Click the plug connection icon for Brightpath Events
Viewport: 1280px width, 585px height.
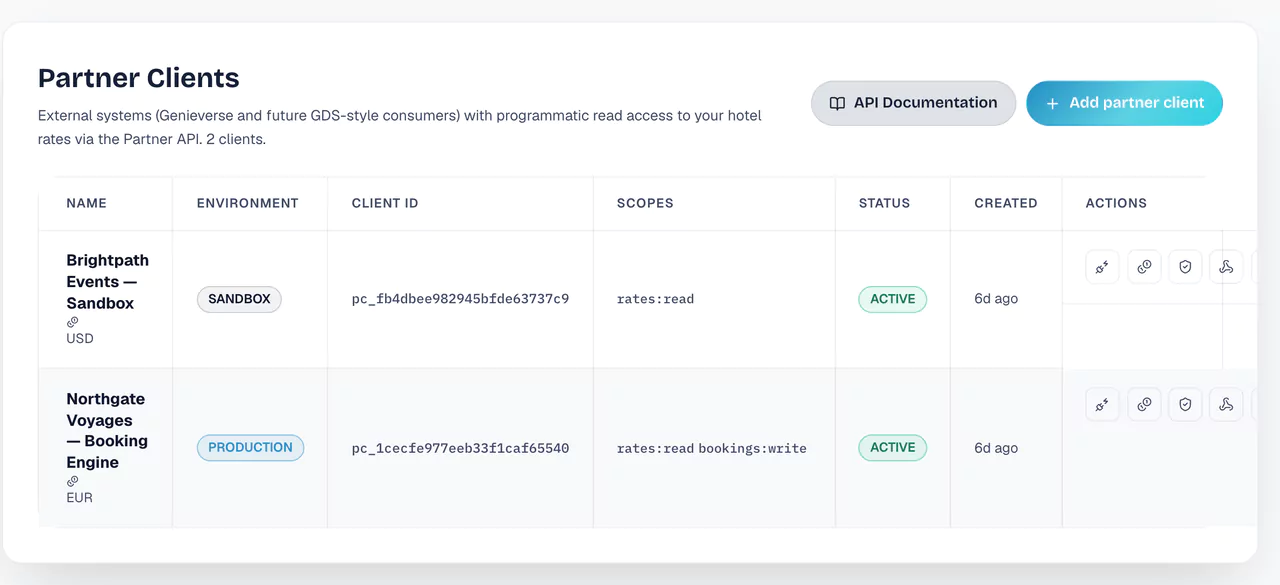click(x=1102, y=267)
